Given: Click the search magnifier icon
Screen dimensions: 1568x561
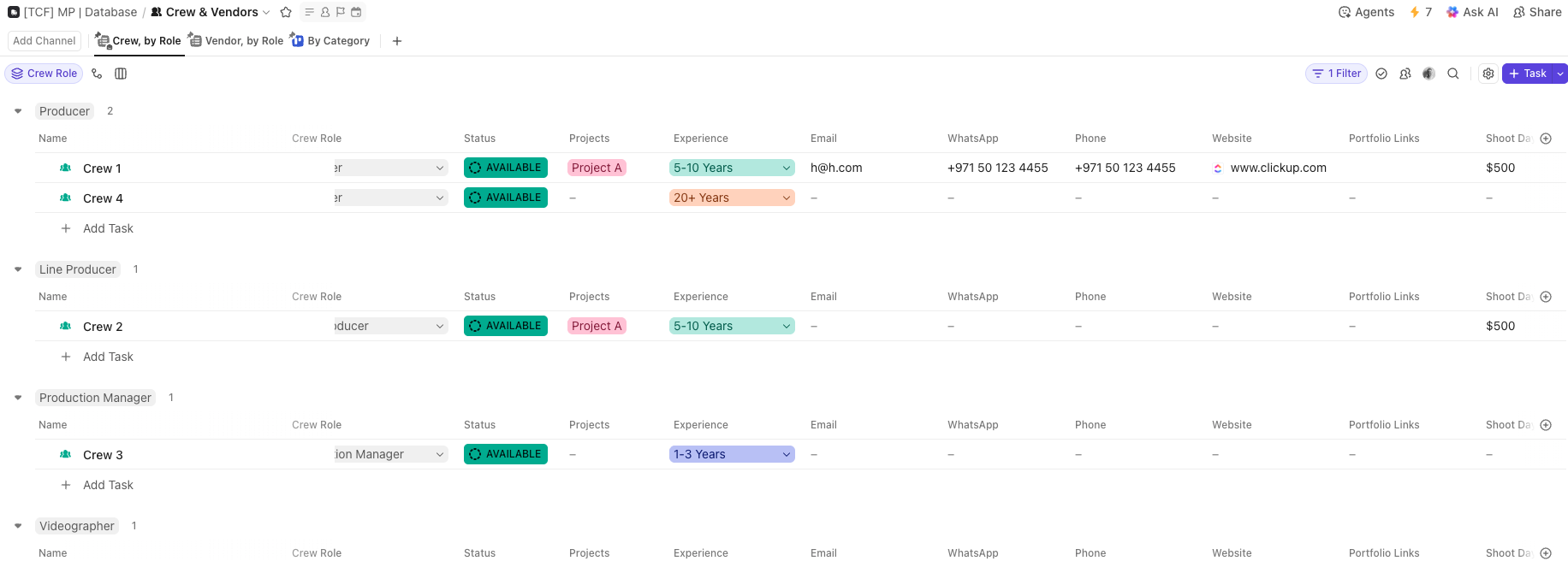Looking at the screenshot, I should pyautogui.click(x=1452, y=74).
